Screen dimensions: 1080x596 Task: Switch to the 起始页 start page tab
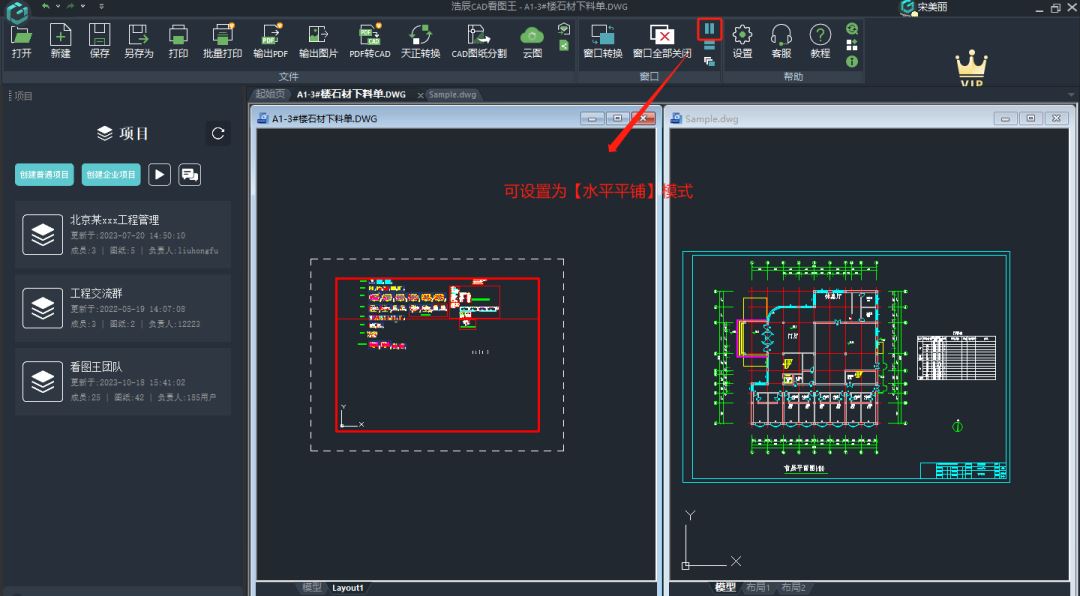(268, 95)
